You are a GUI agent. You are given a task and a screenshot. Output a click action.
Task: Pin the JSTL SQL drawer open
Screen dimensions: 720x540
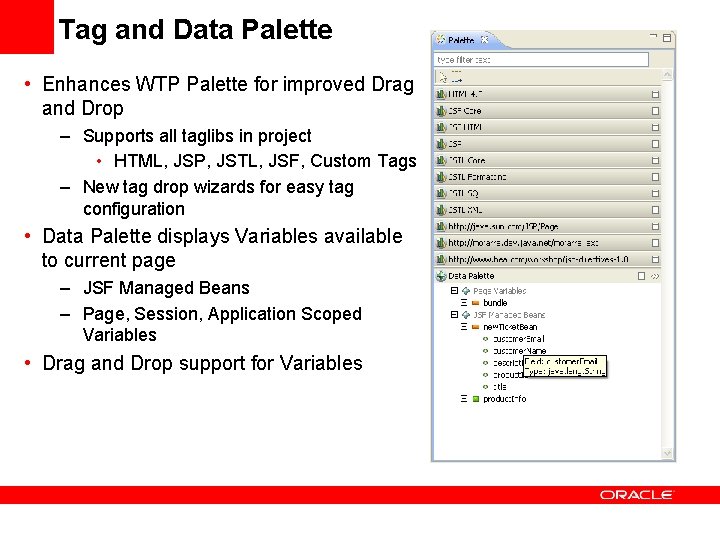tap(655, 194)
